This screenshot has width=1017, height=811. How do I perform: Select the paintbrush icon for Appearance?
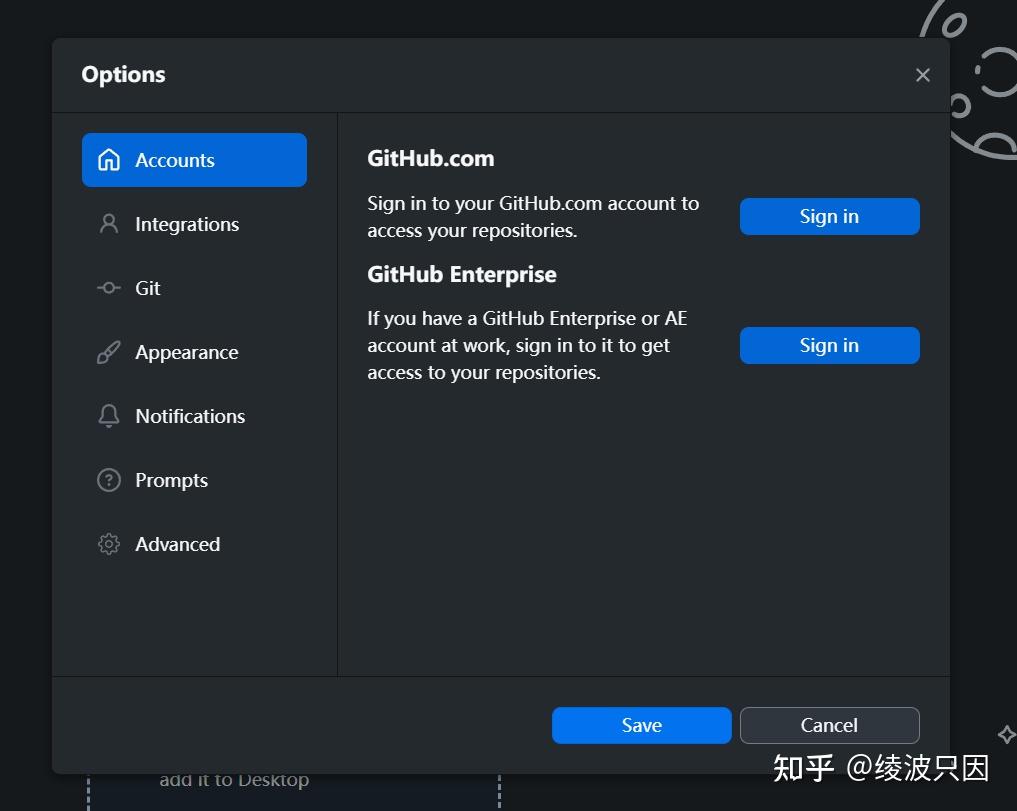pos(109,351)
